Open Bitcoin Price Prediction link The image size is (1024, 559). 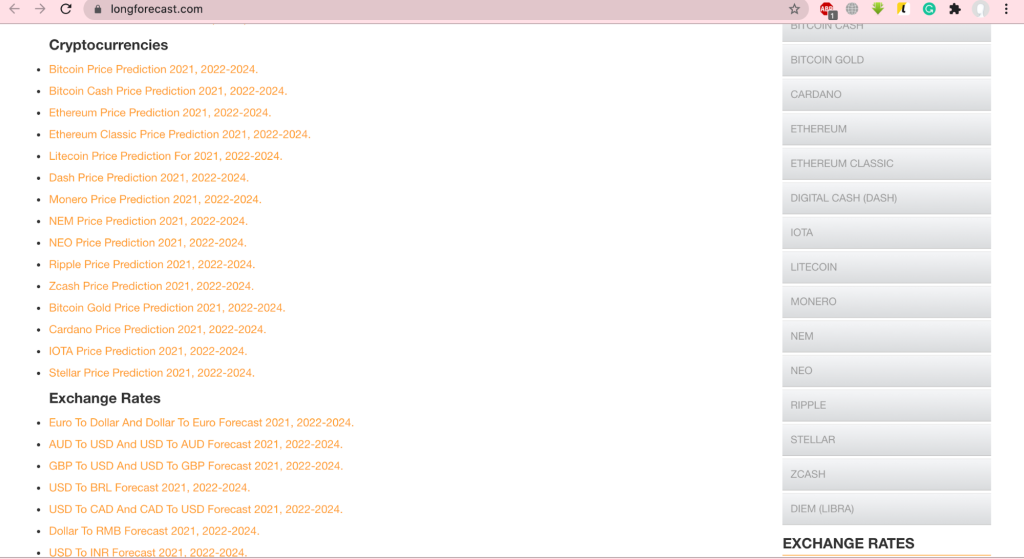(x=153, y=69)
